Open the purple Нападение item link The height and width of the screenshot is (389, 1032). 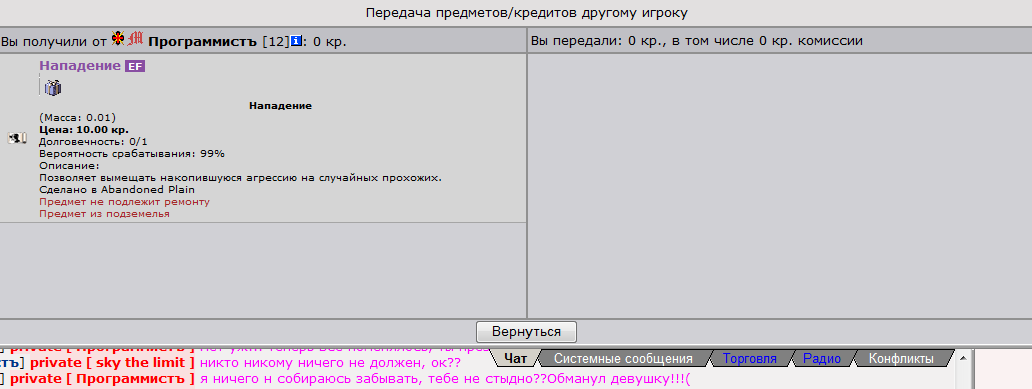80,66
